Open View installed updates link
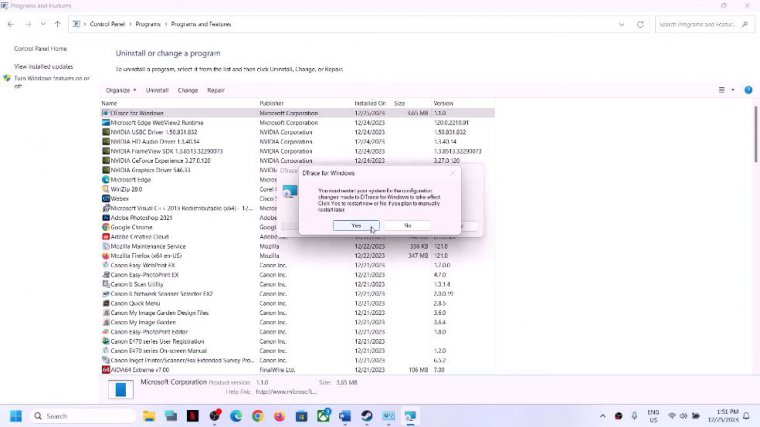The width and height of the screenshot is (760, 427). tap(43, 66)
